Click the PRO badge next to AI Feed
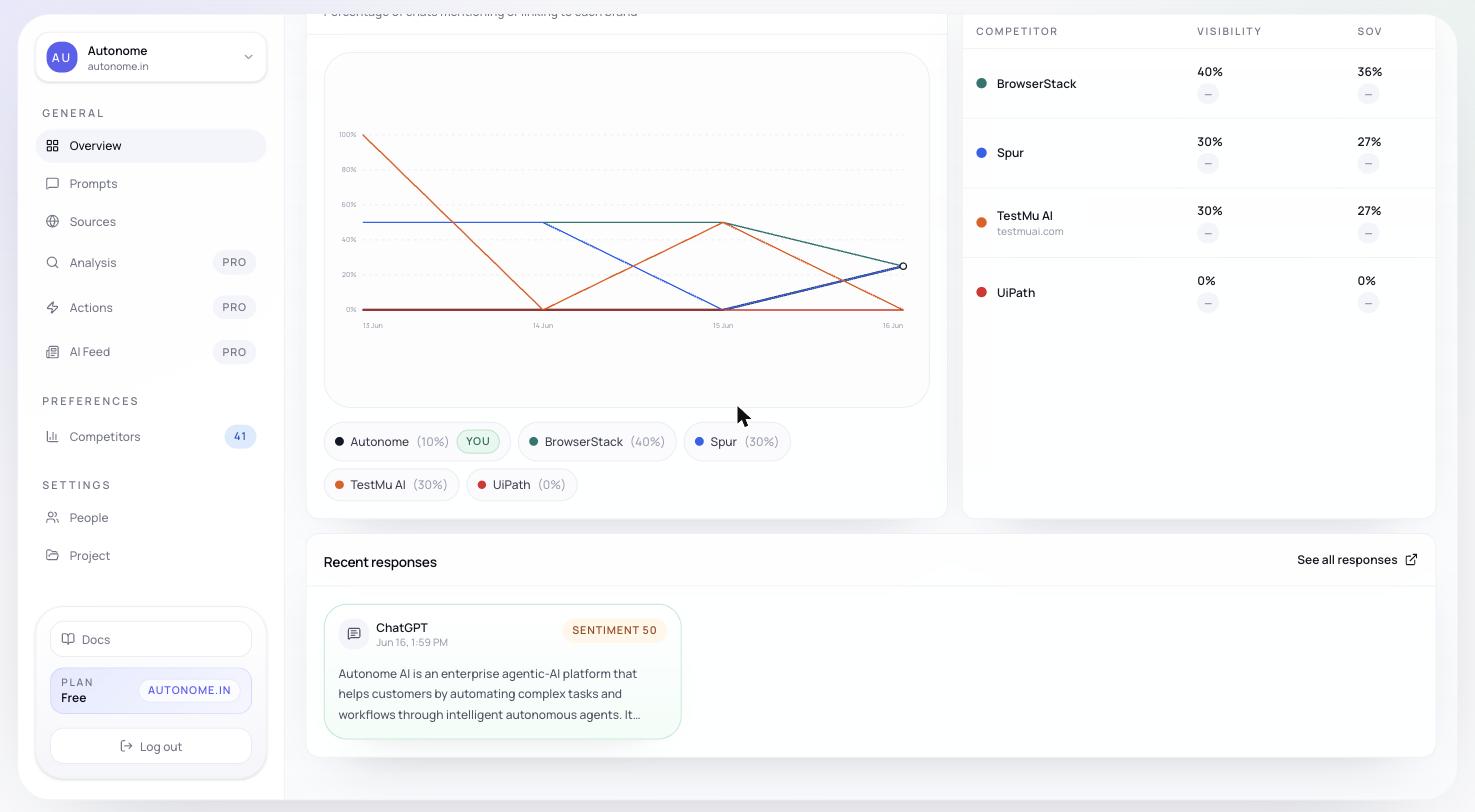This screenshot has width=1475, height=812. pyautogui.click(x=234, y=352)
